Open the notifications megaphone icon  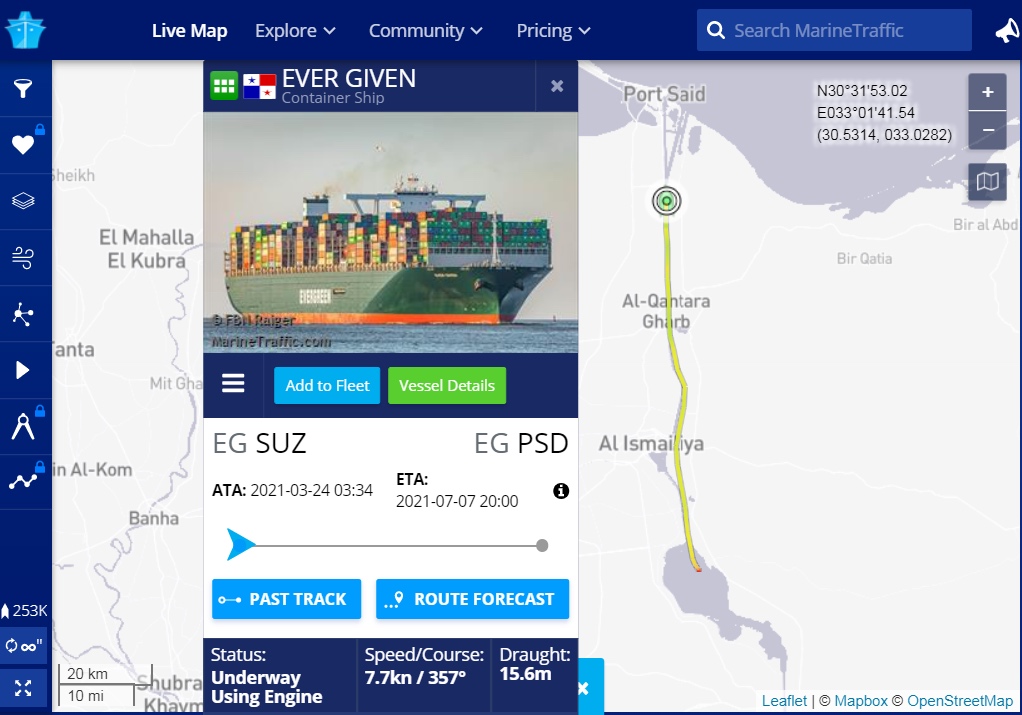coord(1008,31)
